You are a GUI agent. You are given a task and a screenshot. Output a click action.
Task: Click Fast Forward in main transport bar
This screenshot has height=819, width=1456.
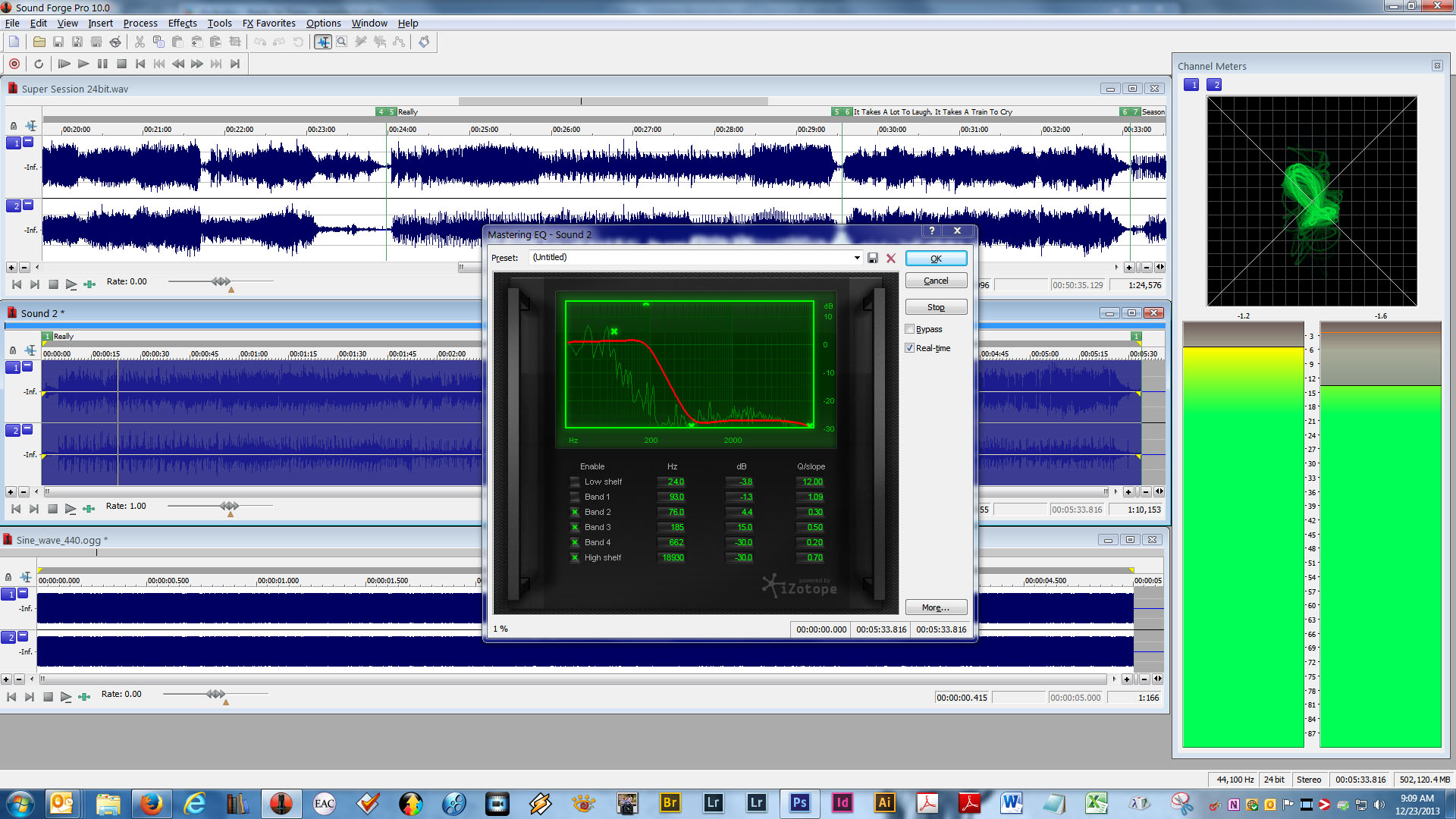tap(197, 64)
